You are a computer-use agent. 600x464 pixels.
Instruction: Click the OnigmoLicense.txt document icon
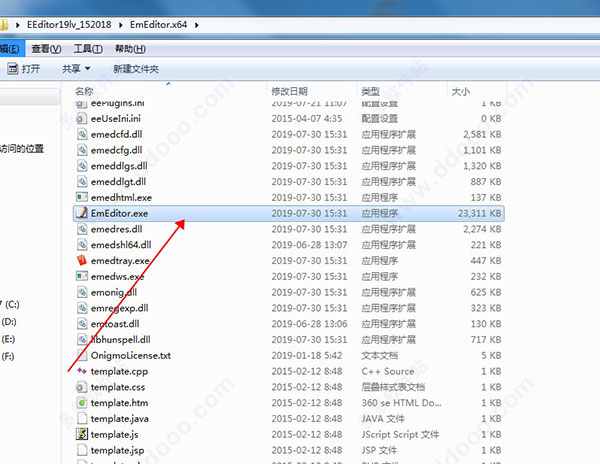tap(82, 355)
